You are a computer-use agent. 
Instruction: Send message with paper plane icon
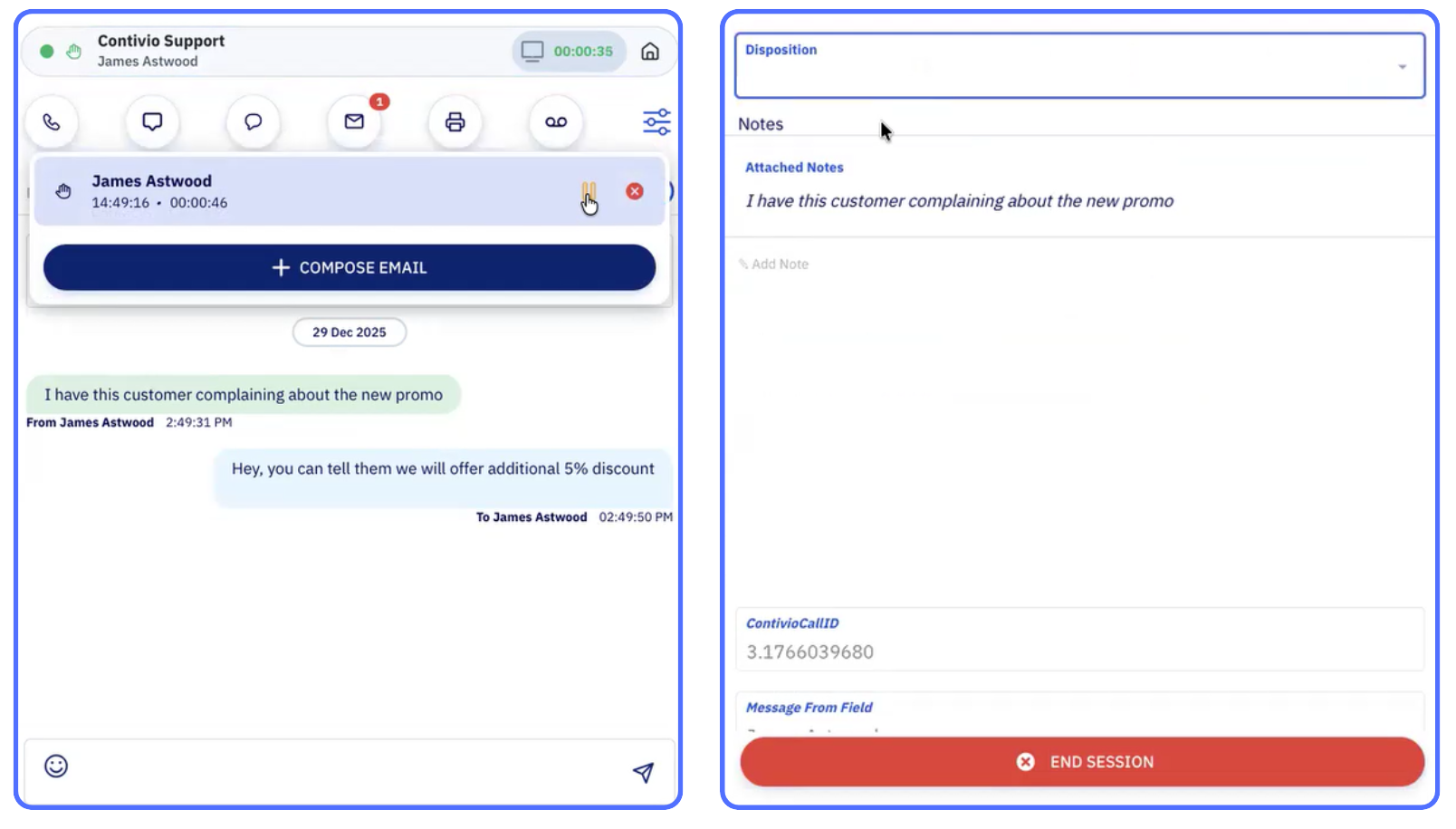coord(643,772)
